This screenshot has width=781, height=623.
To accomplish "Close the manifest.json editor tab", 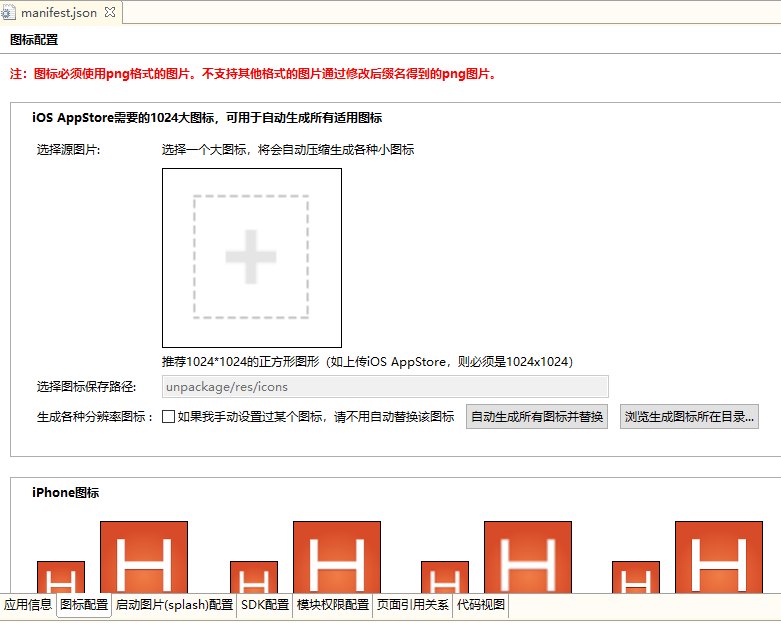I will coord(110,13).
